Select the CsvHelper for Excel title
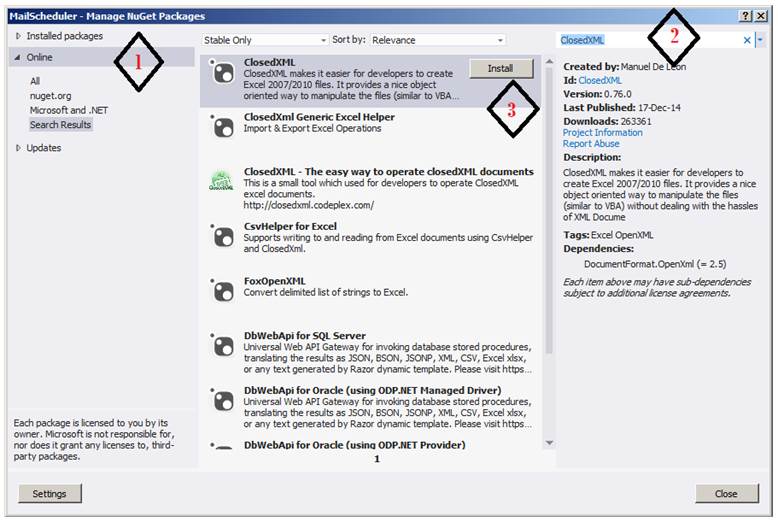 (290, 226)
